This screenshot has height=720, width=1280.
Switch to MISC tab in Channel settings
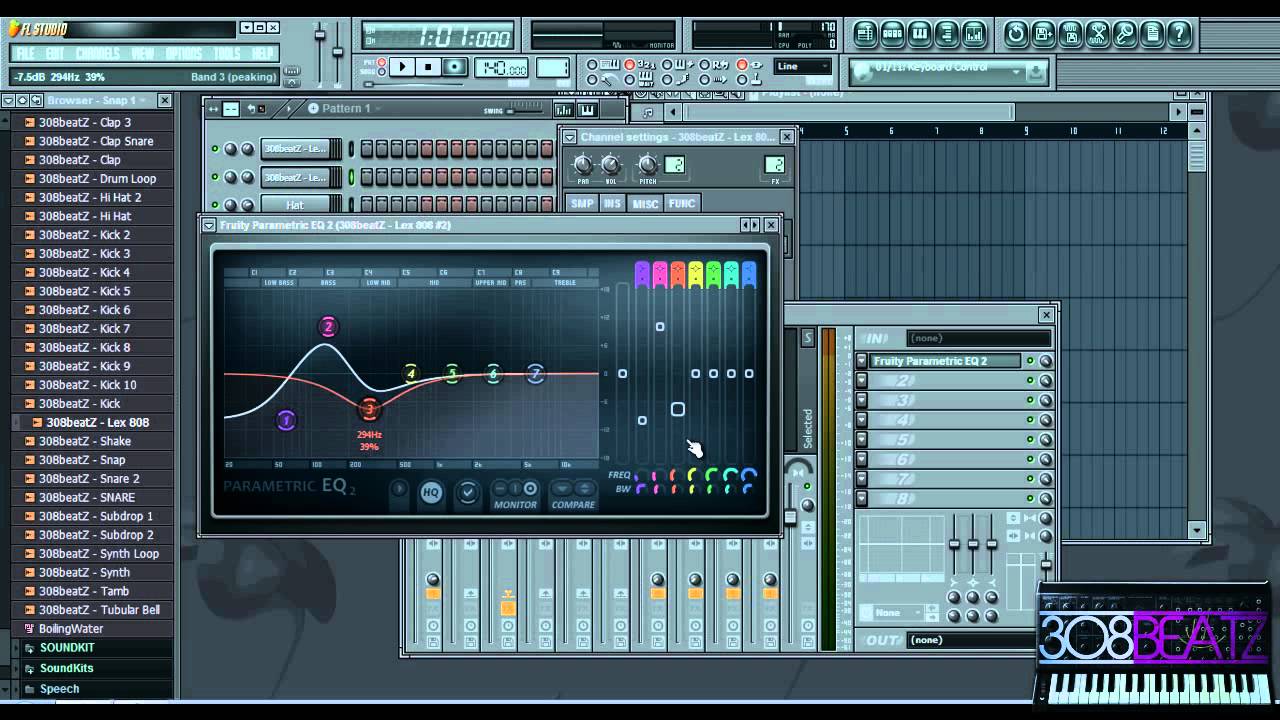tap(645, 203)
